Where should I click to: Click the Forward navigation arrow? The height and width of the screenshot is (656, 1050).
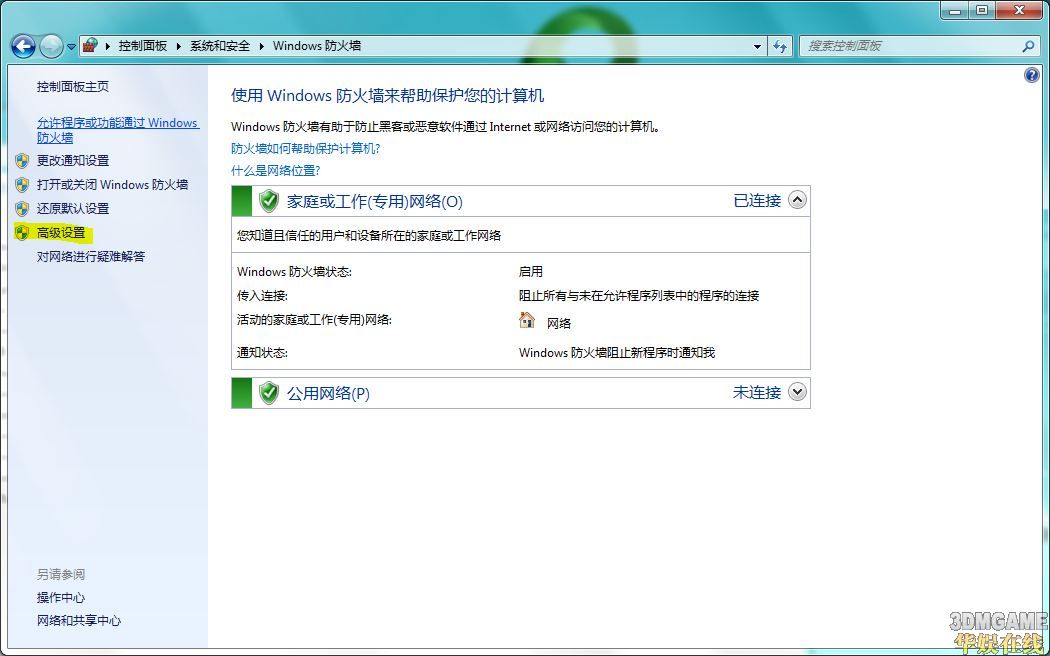coord(52,46)
